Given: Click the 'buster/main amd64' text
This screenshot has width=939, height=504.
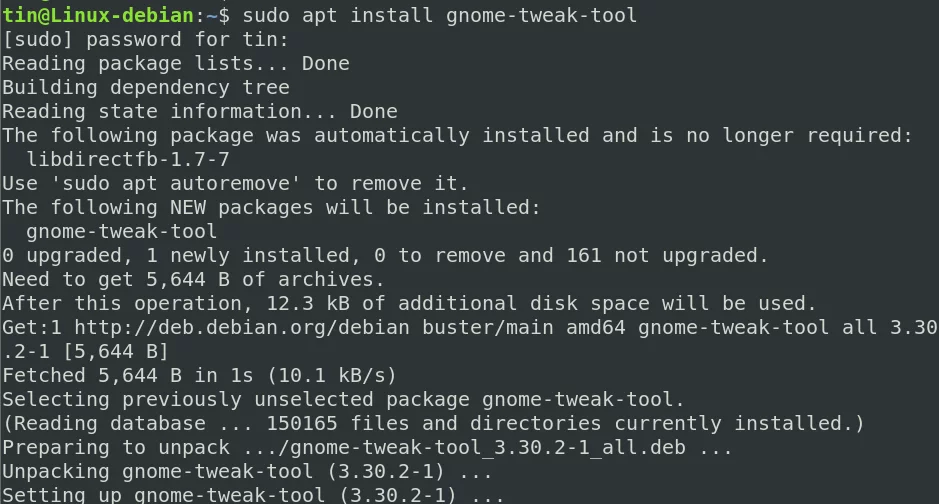Looking at the screenshot, I should (x=523, y=327).
